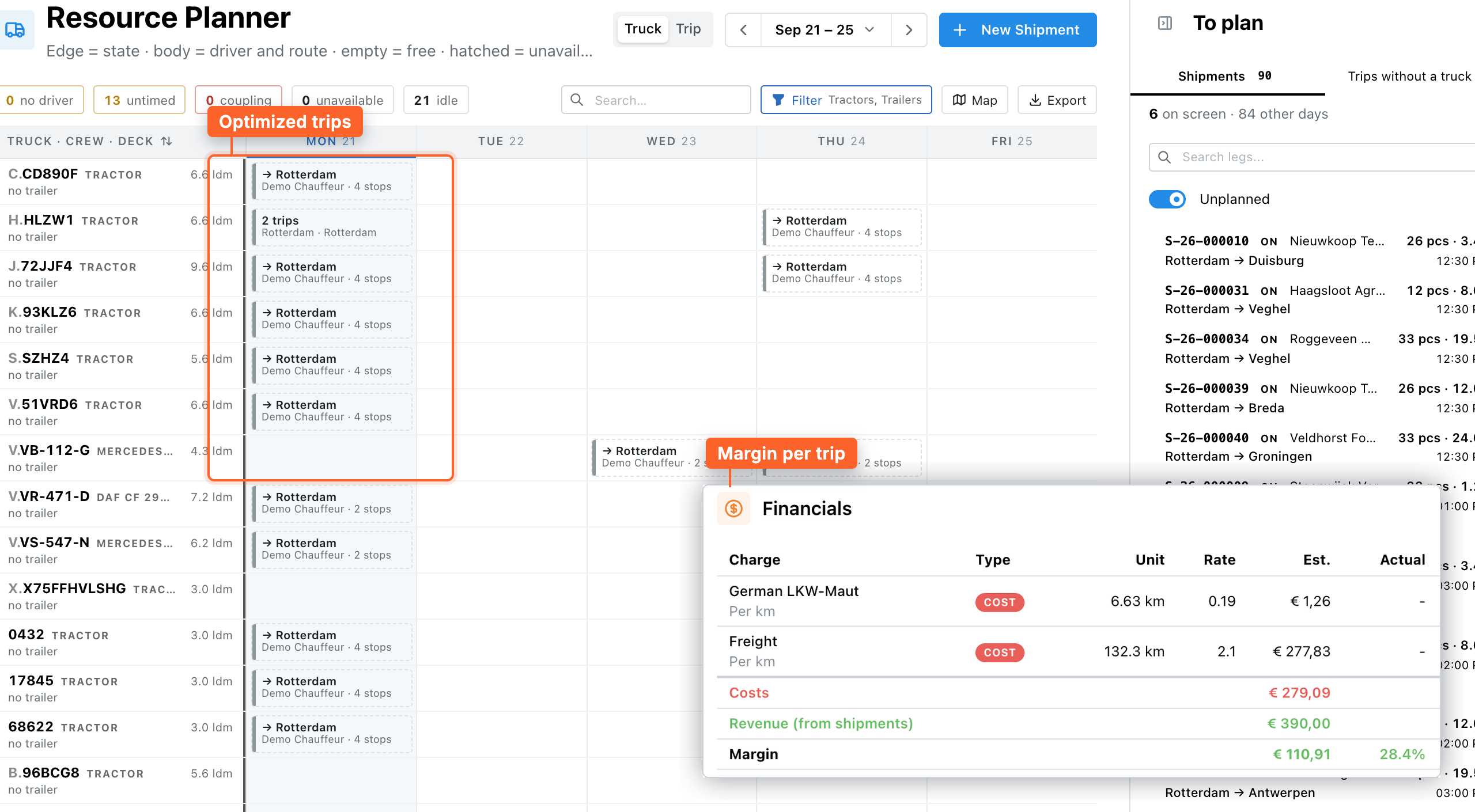Filter by 21 idle chip
1475x812 pixels.
[436, 100]
